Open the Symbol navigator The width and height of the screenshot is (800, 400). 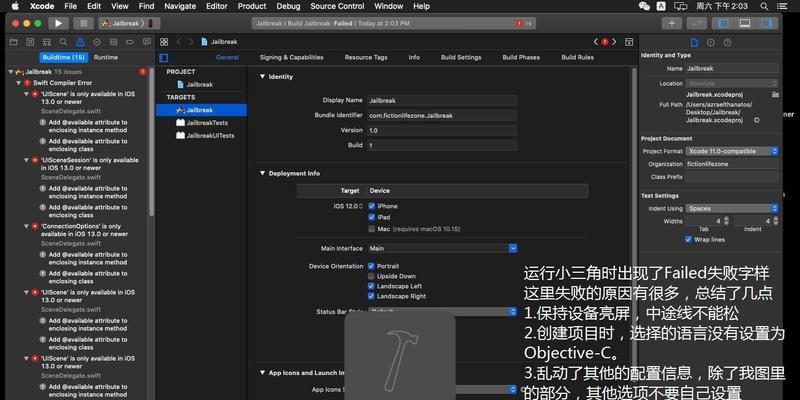point(46,42)
